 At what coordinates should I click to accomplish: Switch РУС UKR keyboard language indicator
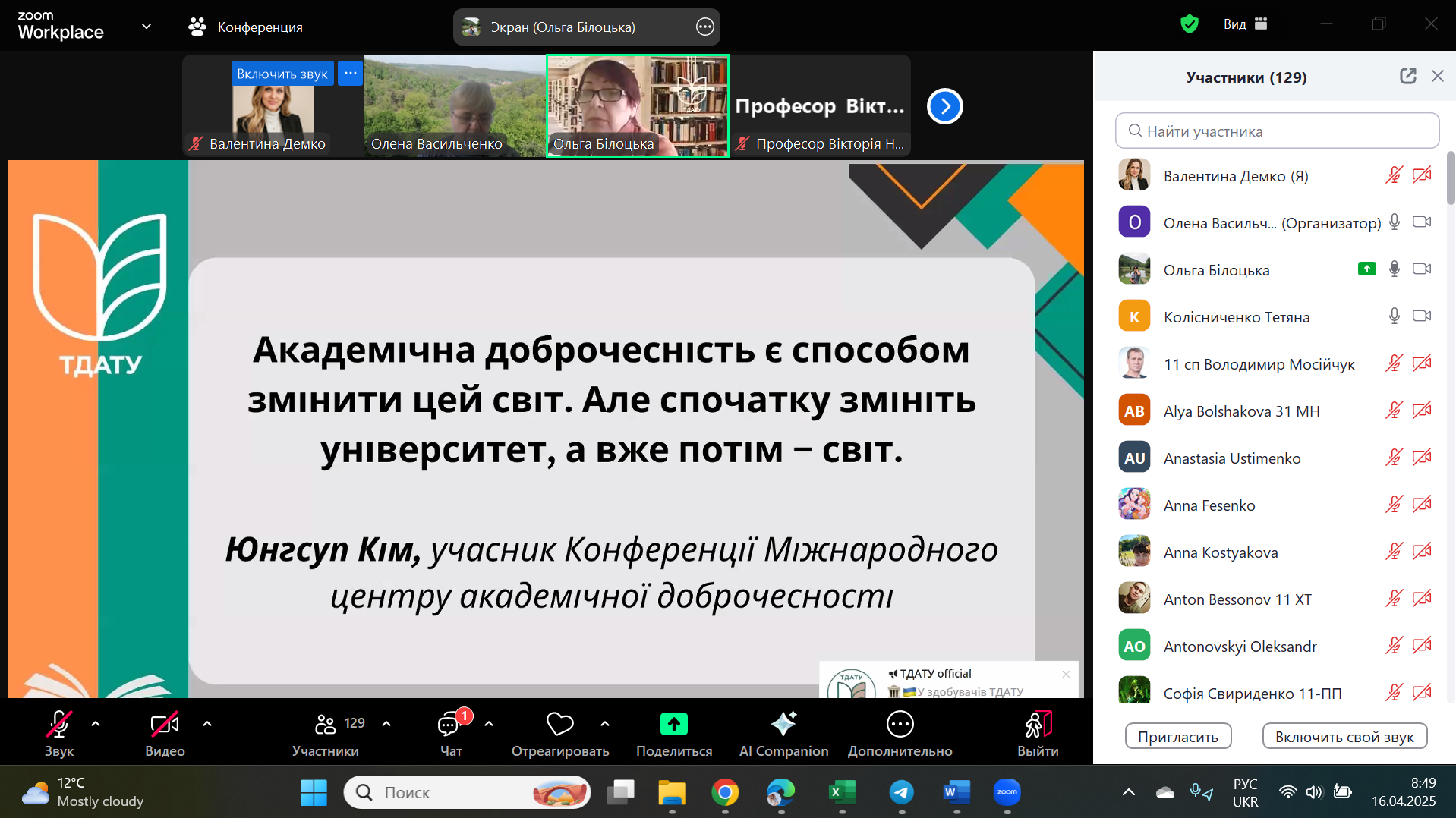(1245, 792)
